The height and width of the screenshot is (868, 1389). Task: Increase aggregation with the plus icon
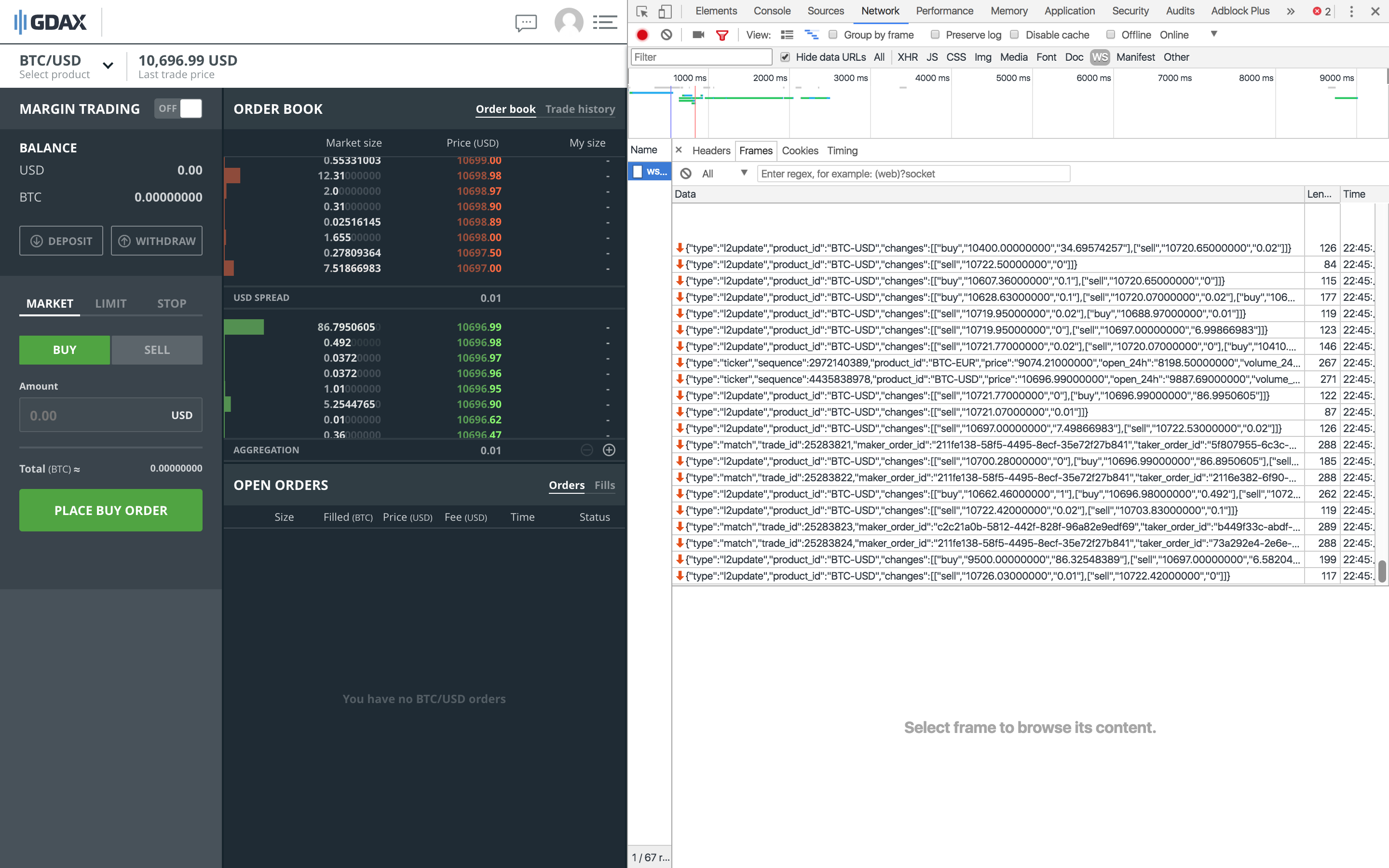pyautogui.click(x=608, y=450)
